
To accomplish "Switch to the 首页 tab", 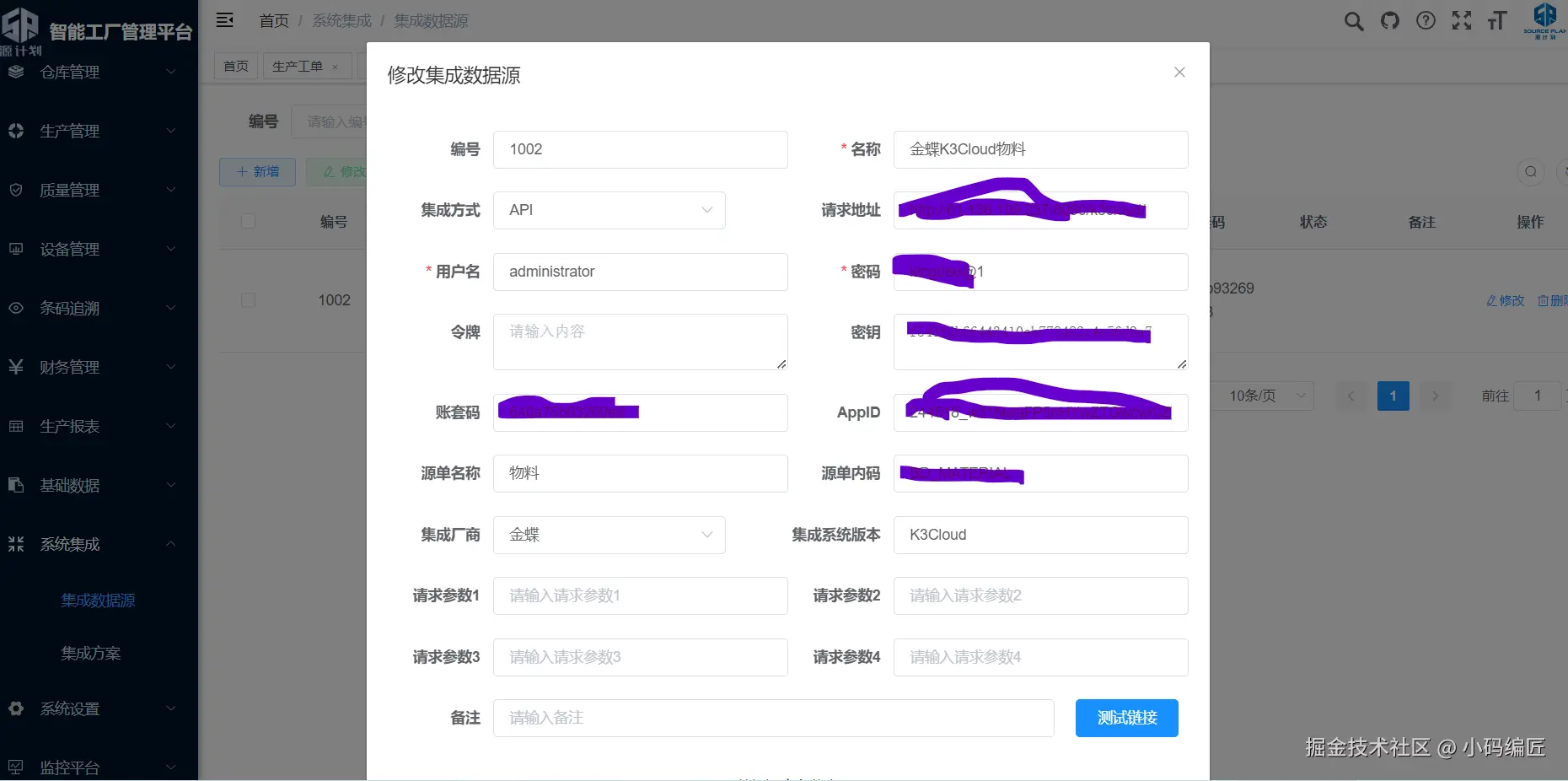I will click(236, 66).
